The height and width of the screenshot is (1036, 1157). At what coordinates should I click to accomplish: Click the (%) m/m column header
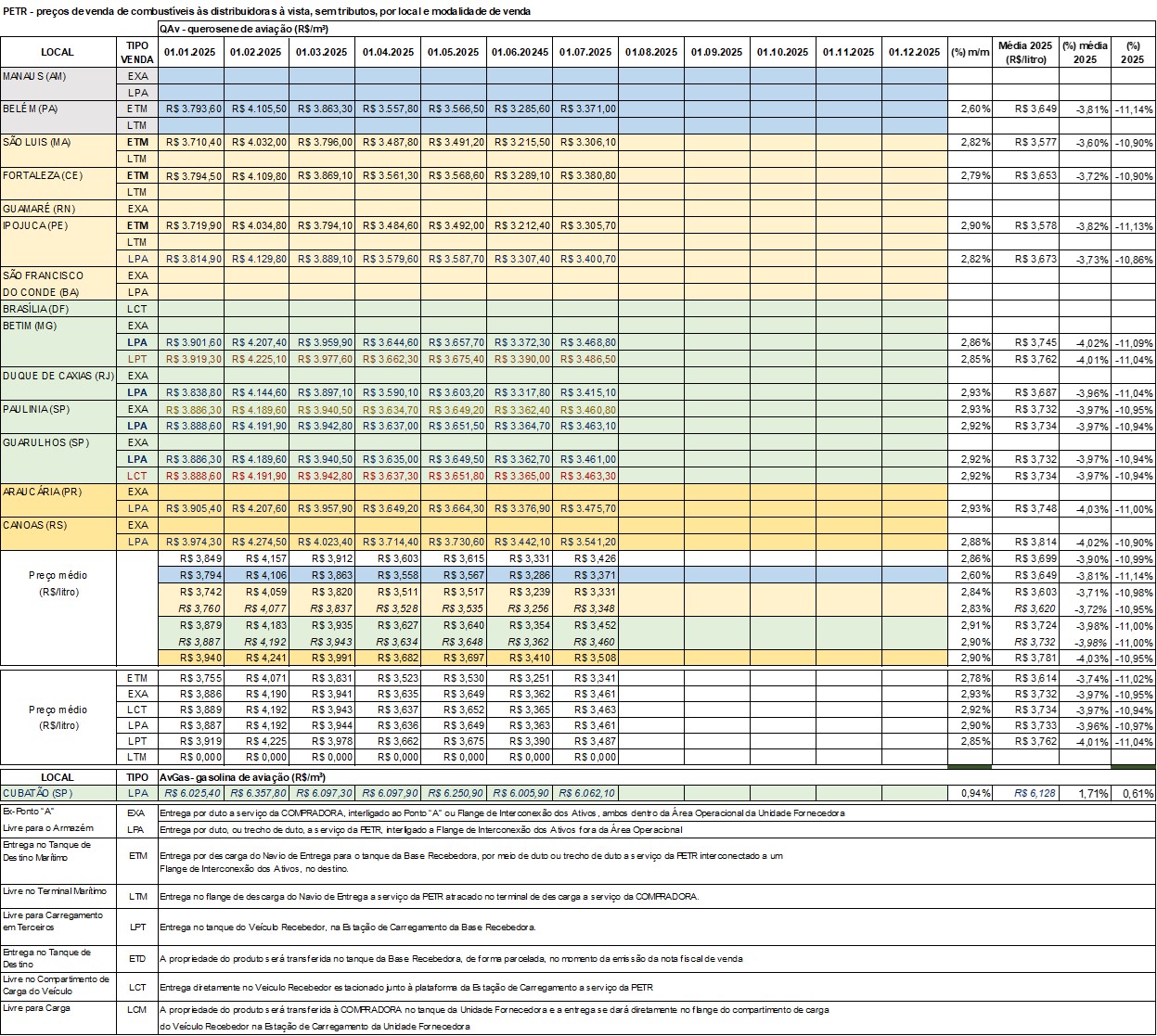coord(971,52)
